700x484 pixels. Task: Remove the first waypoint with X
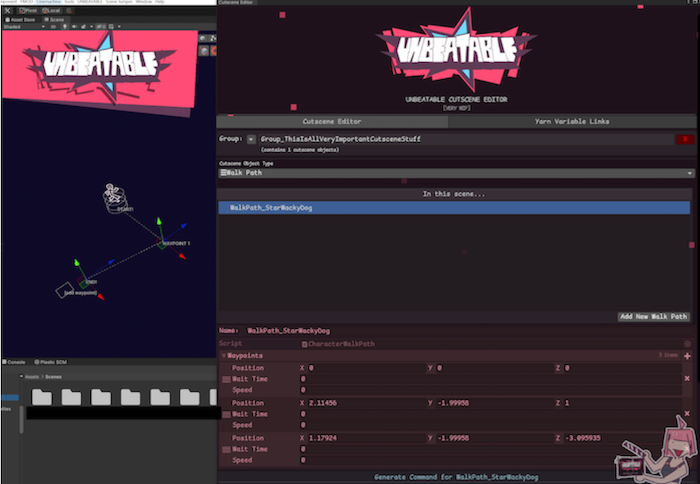click(x=687, y=379)
